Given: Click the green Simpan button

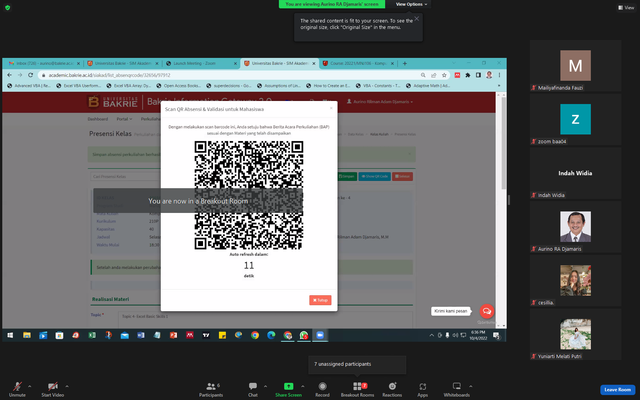Looking at the screenshot, I should pyautogui.click(x=347, y=176).
